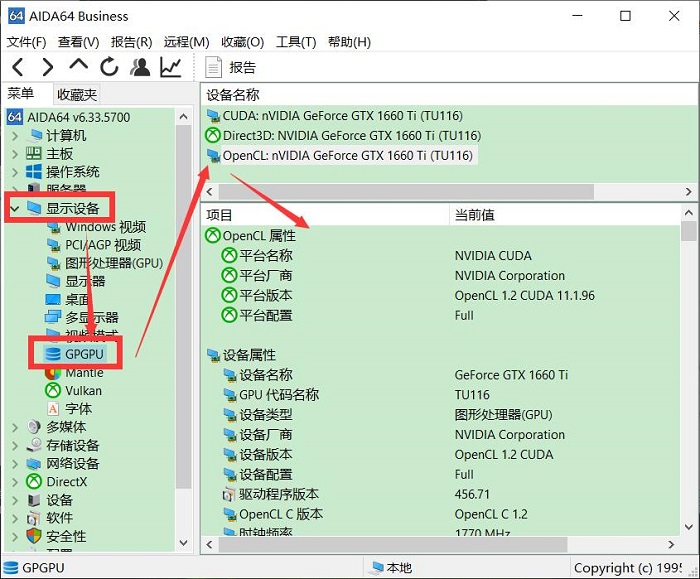Open the 收藏(O) menu

[x=242, y=42]
